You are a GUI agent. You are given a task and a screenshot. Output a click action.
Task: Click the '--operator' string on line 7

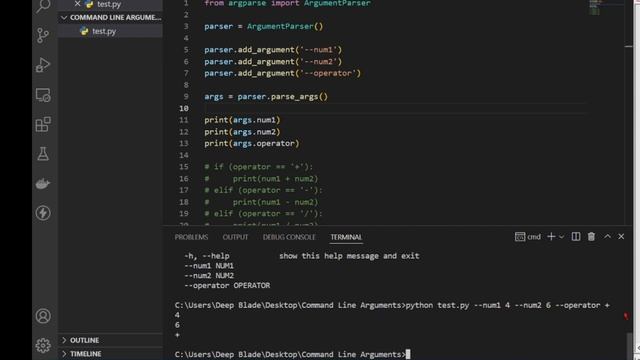coord(328,73)
